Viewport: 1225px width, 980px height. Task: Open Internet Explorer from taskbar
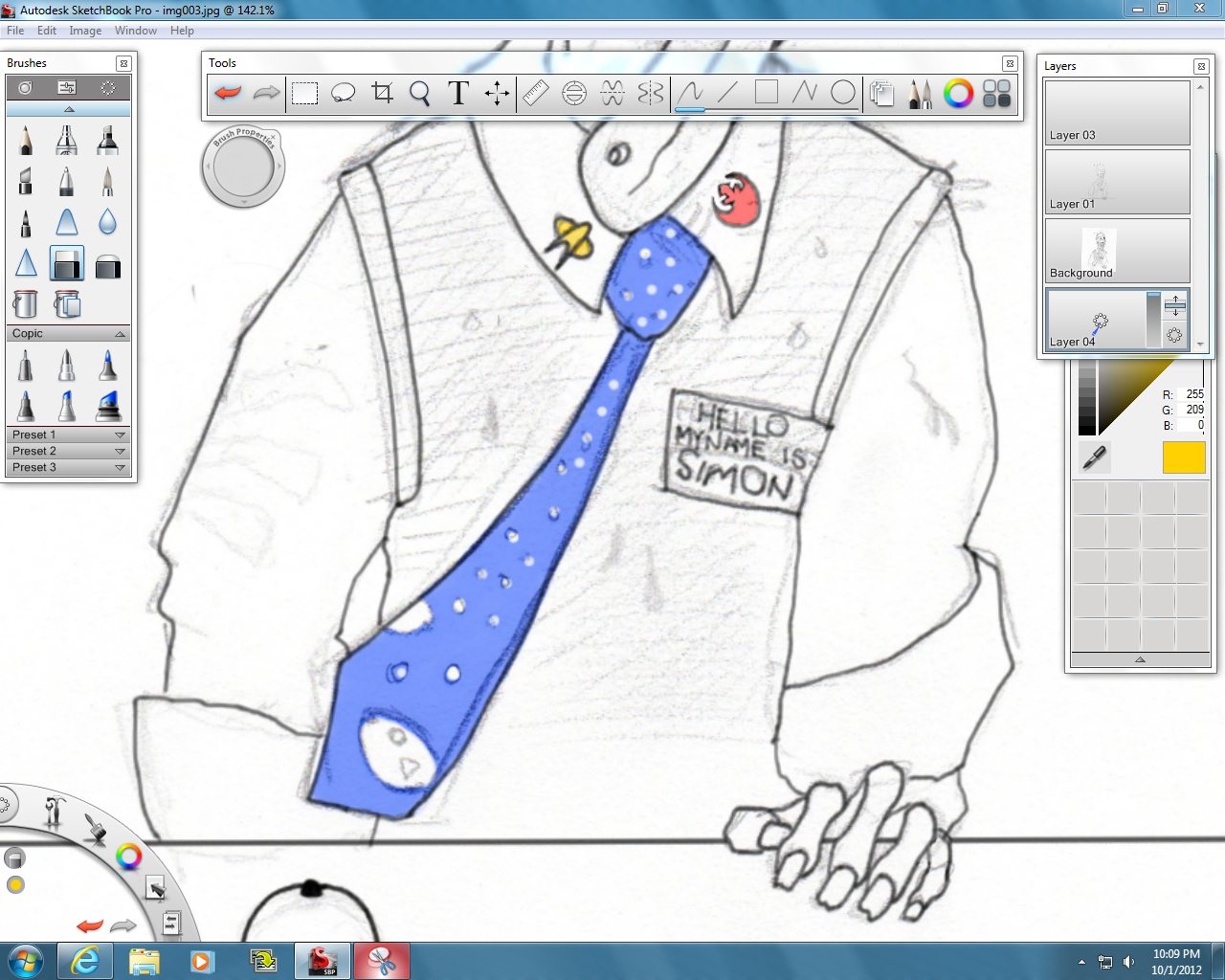(x=85, y=961)
